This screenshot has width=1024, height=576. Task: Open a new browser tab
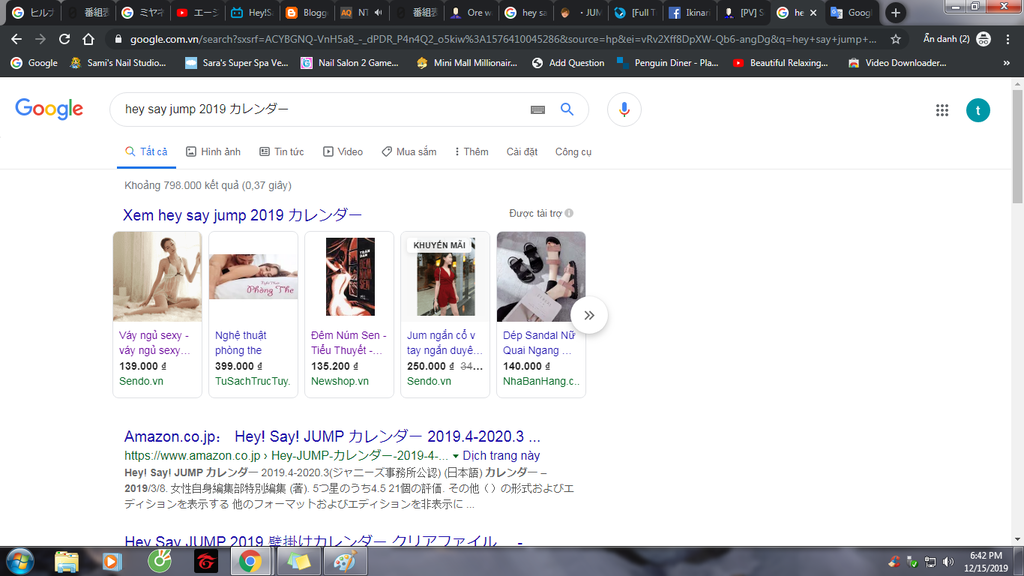click(x=895, y=12)
